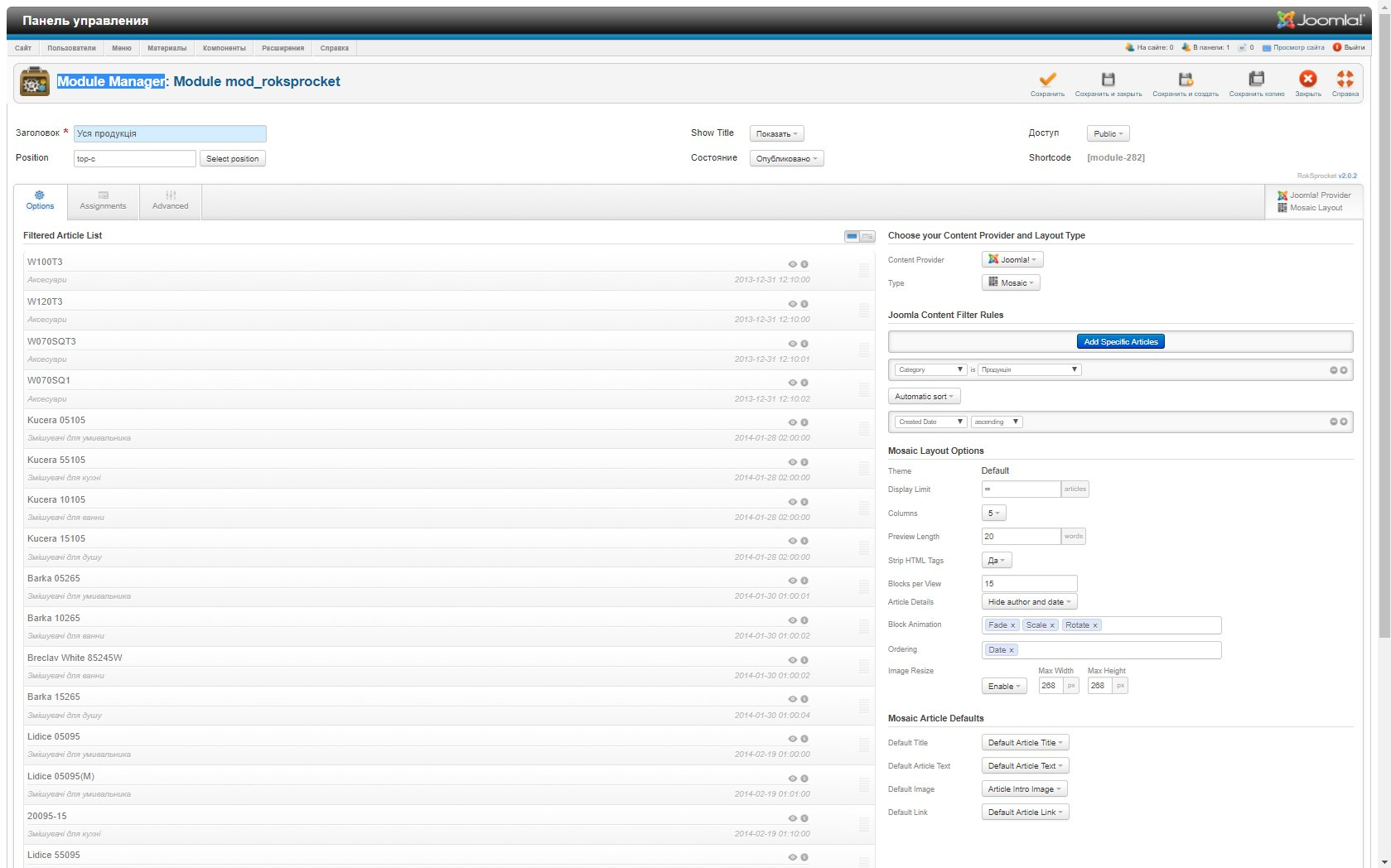This screenshot has height=868, width=1391.
Task: Open the Сайт menu
Action: tap(23, 48)
